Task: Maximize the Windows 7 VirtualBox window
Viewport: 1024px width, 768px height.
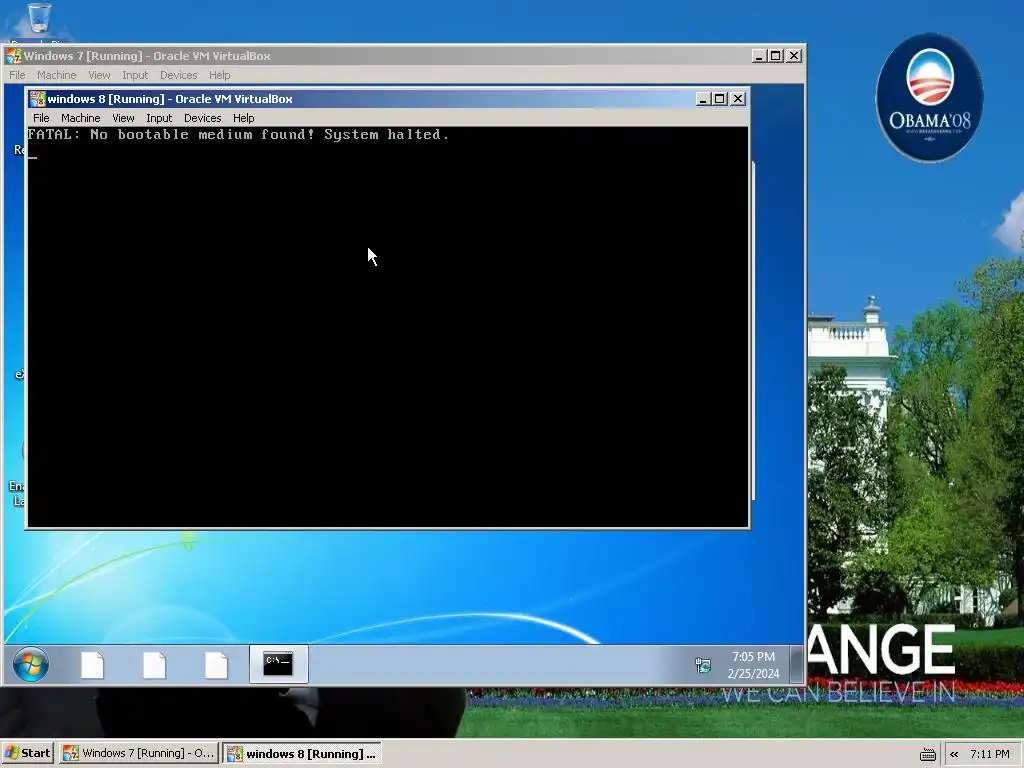Action: coord(775,56)
